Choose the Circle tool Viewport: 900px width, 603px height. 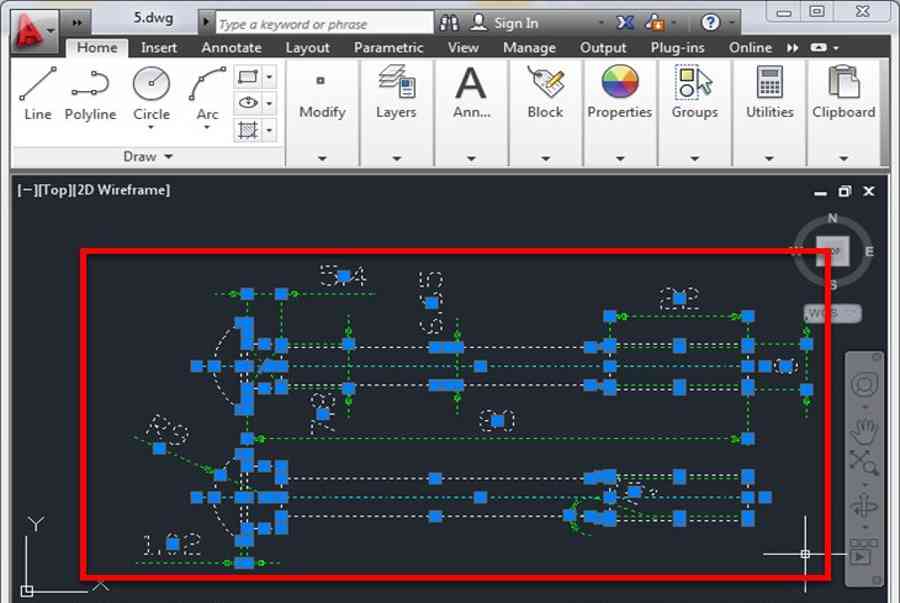(x=151, y=93)
